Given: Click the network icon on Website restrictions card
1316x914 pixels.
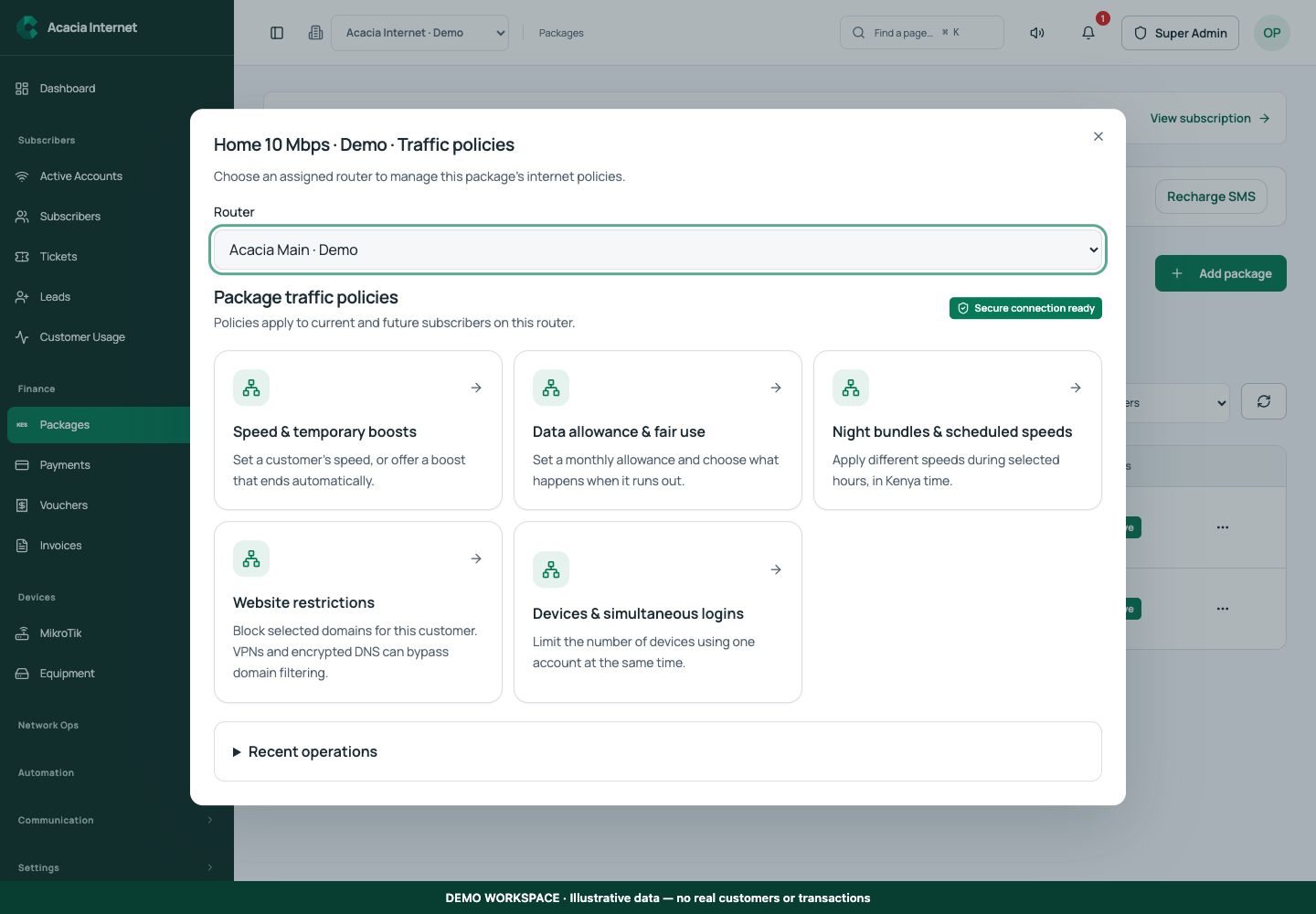Looking at the screenshot, I should 251,558.
